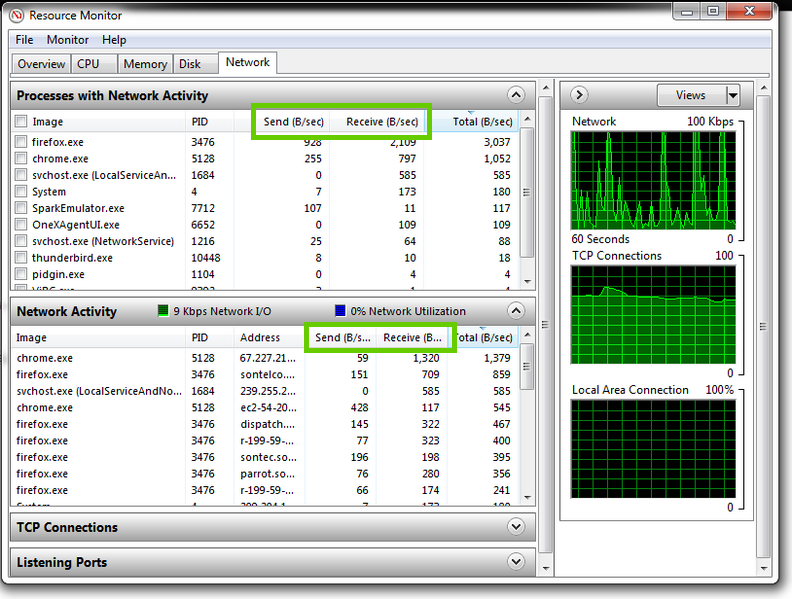Click the green Network I/O legend square
This screenshot has width=792, height=599.
[x=163, y=311]
